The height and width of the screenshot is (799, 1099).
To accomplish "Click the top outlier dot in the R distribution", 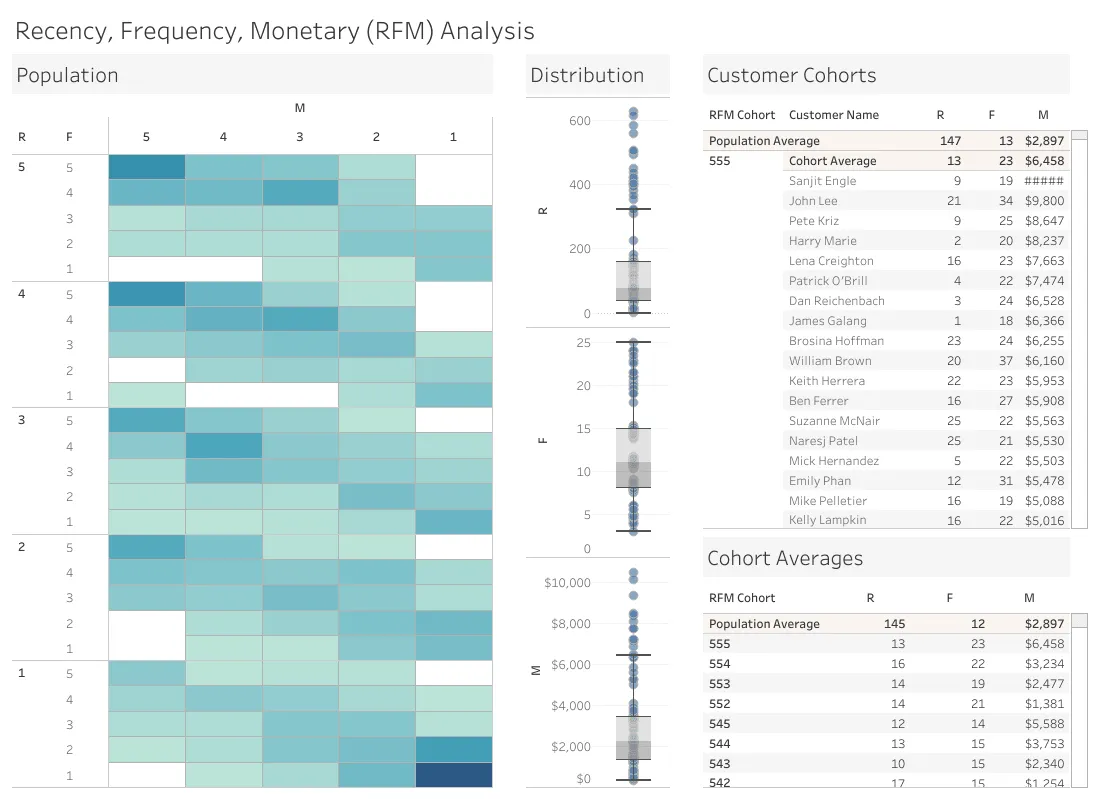I will [x=633, y=111].
